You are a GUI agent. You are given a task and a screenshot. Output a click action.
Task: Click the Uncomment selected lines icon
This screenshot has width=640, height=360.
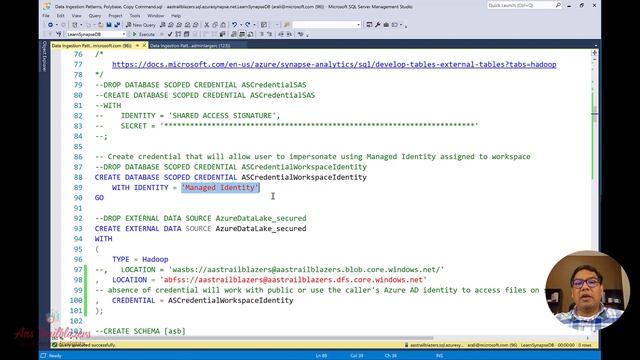pyautogui.click(x=270, y=34)
